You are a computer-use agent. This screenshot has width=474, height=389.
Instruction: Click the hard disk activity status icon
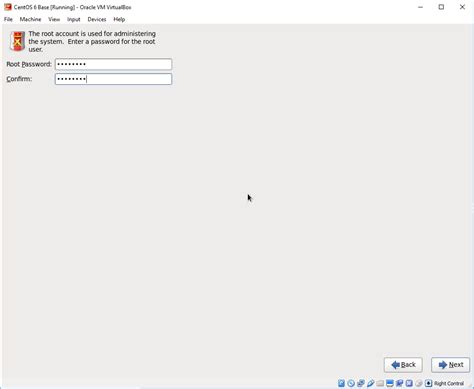click(341, 383)
